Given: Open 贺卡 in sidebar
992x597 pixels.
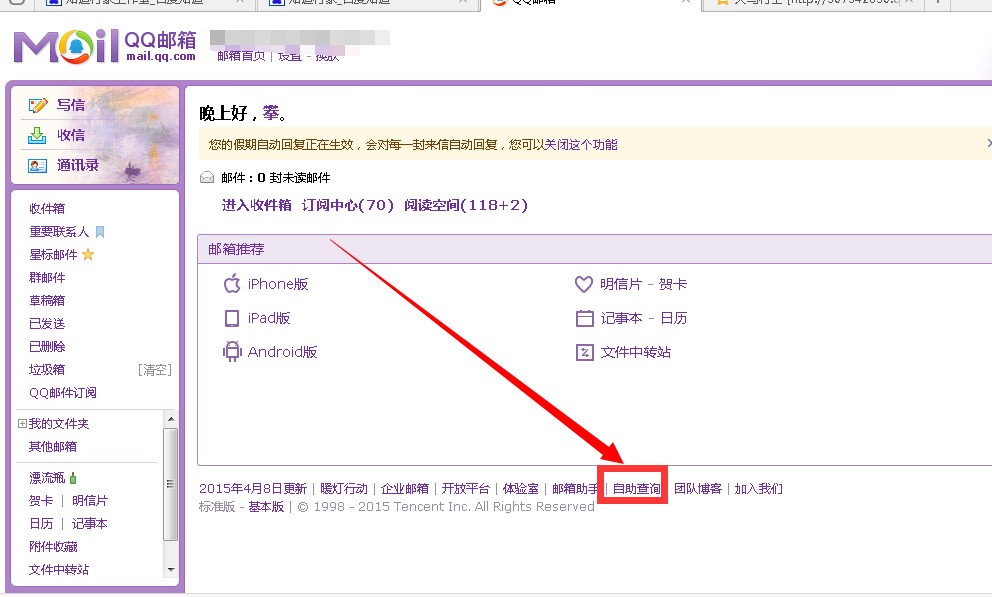Looking at the screenshot, I should click(41, 501).
